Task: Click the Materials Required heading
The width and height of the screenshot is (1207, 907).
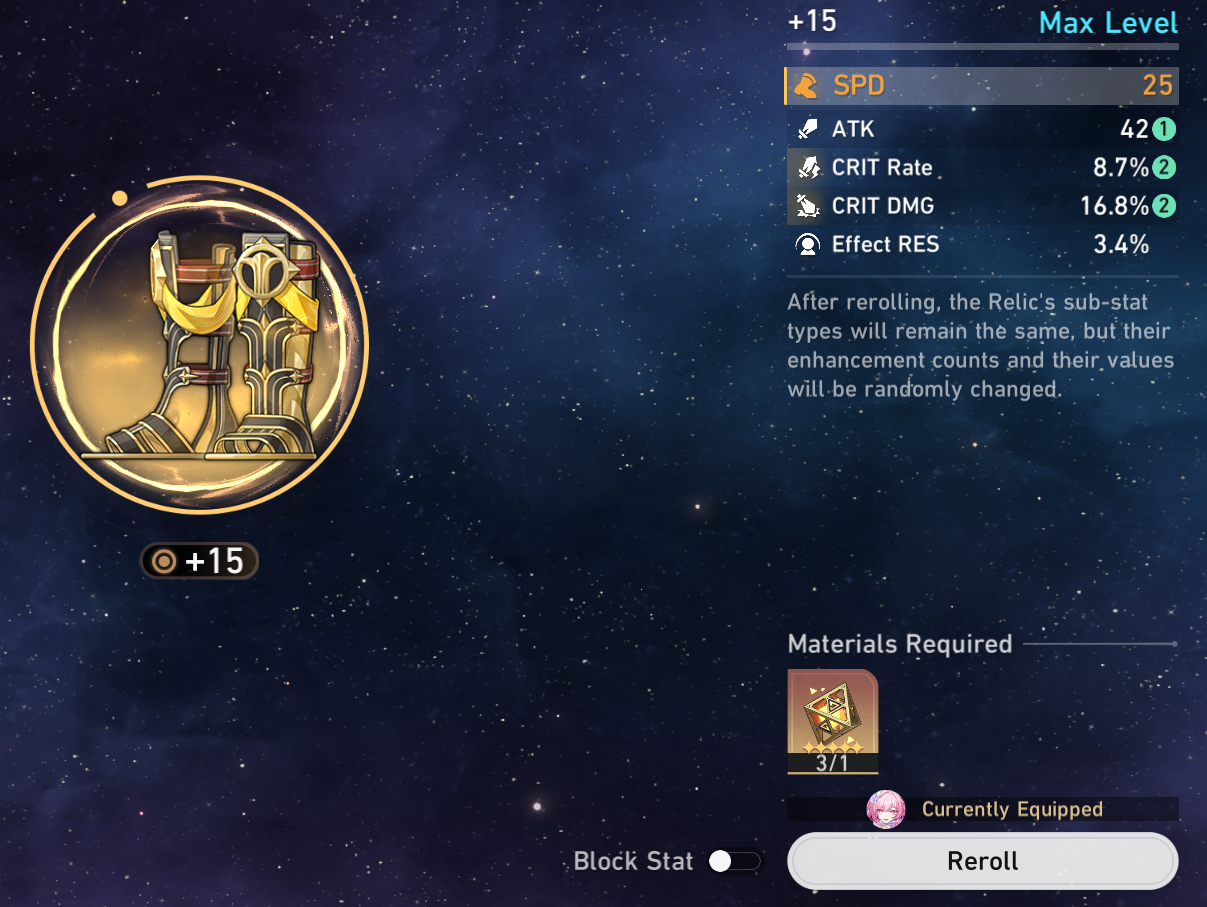Action: coord(900,644)
